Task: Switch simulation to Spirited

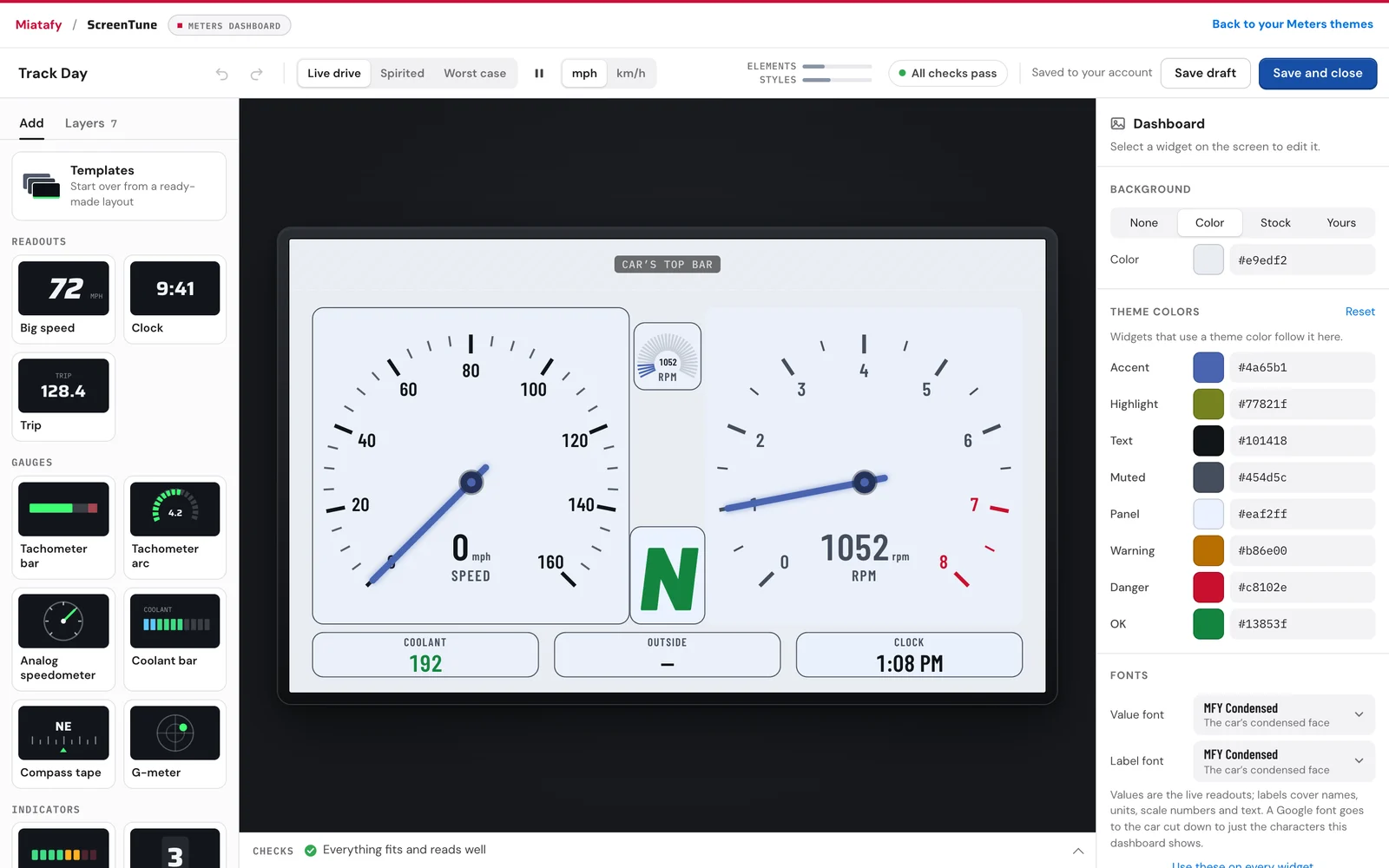Action: 402,74
